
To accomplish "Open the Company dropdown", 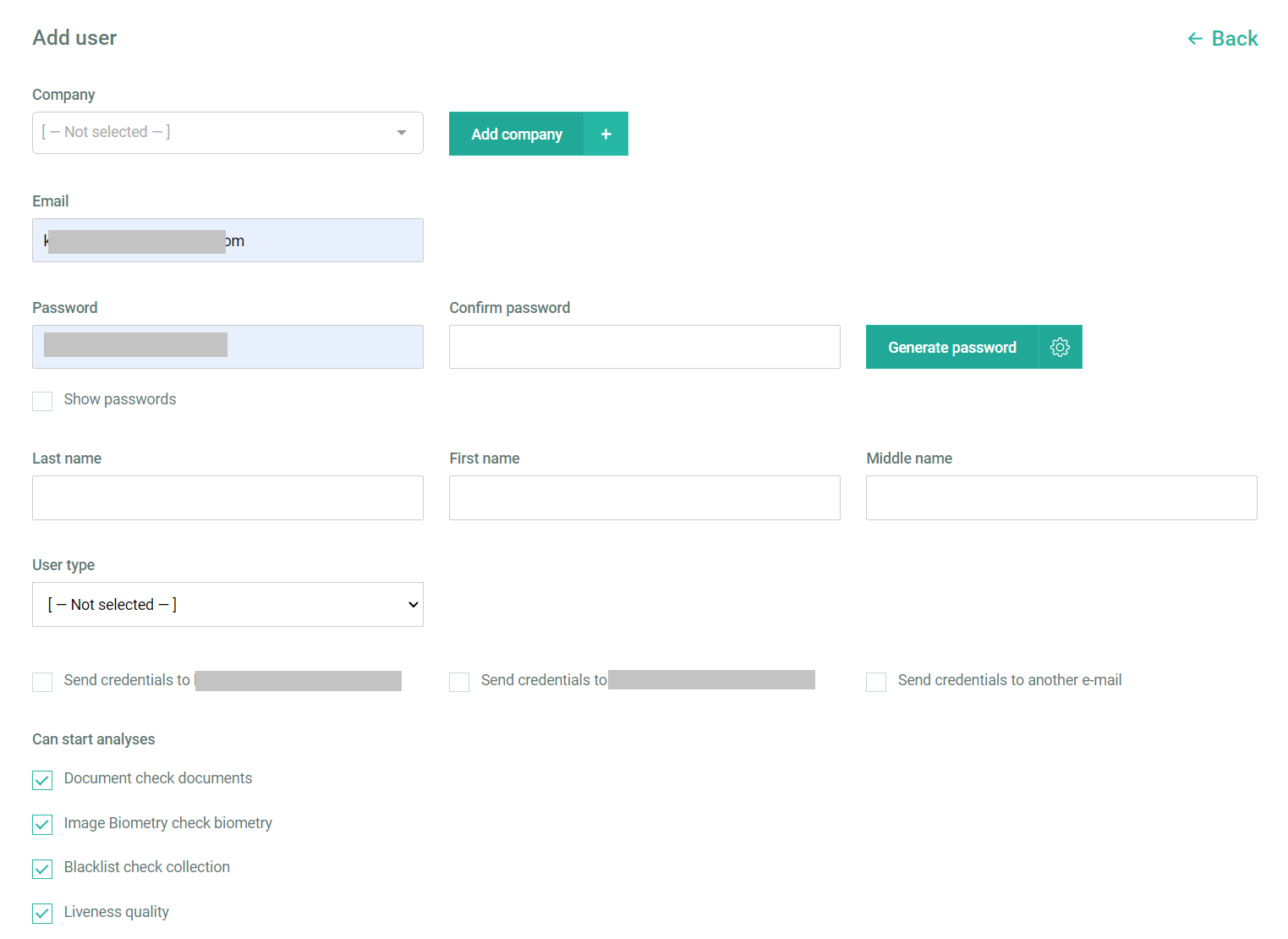I will (x=227, y=133).
